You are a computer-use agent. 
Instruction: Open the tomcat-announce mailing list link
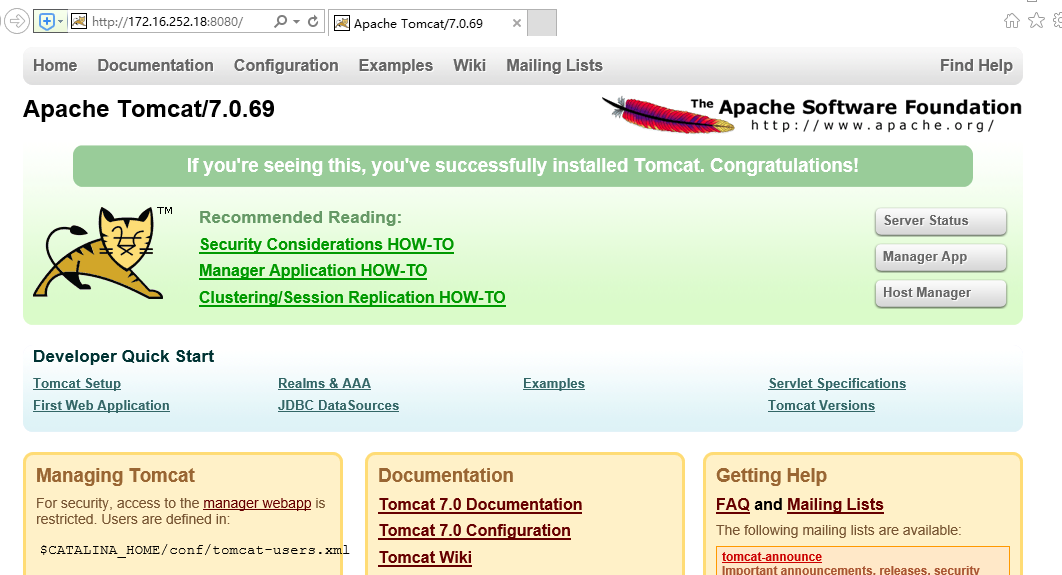(772, 557)
